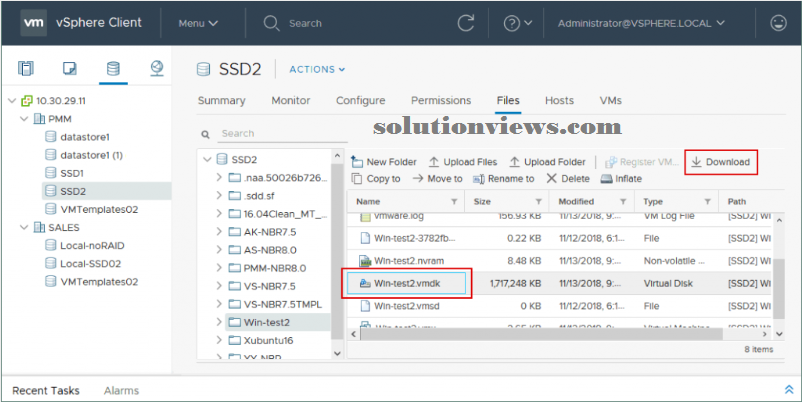This screenshot has height=402, width=802.
Task: Click the file list horizontal scrollbar
Action: click(541, 334)
